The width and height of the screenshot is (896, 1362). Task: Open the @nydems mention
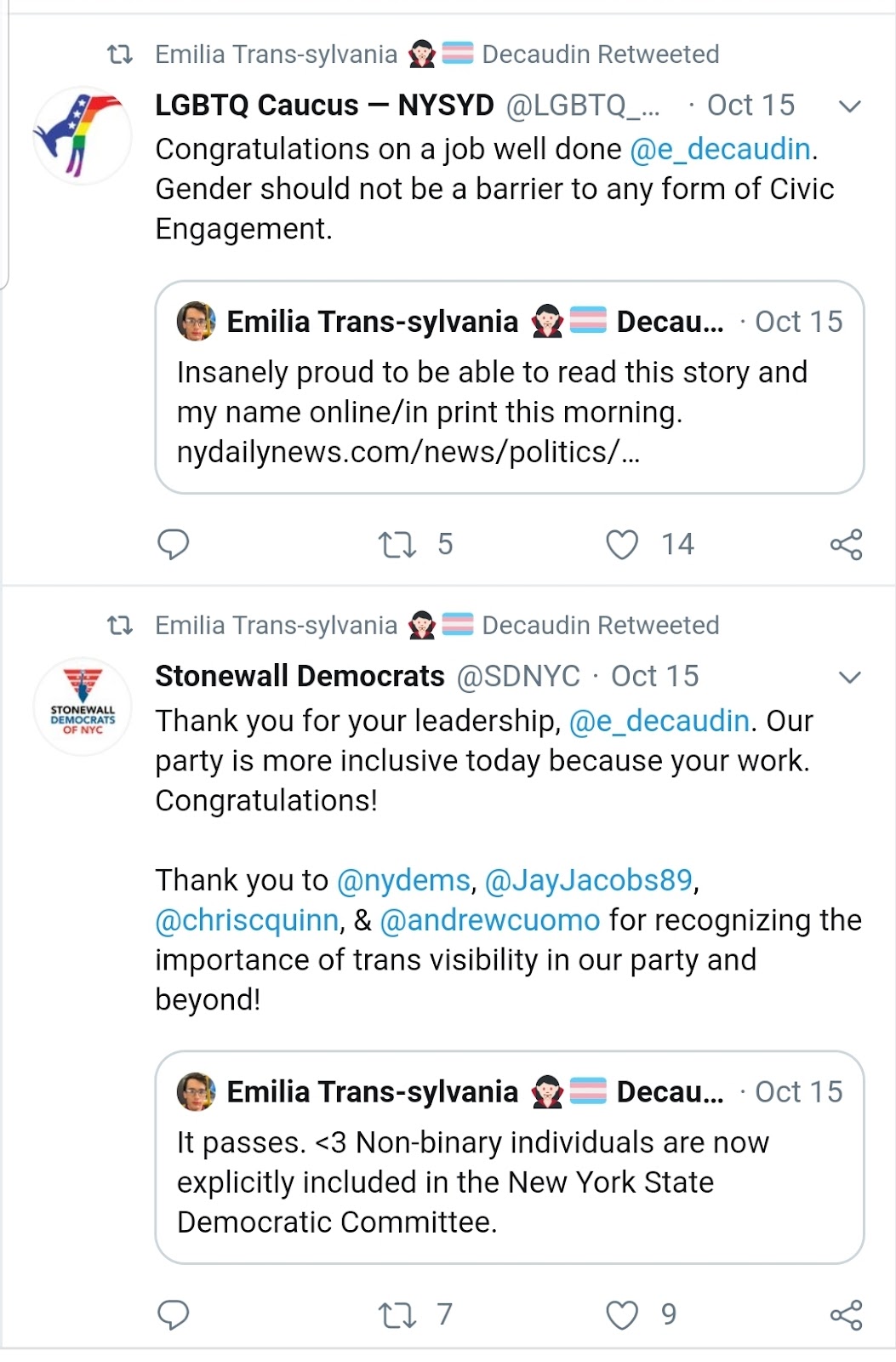(404, 880)
